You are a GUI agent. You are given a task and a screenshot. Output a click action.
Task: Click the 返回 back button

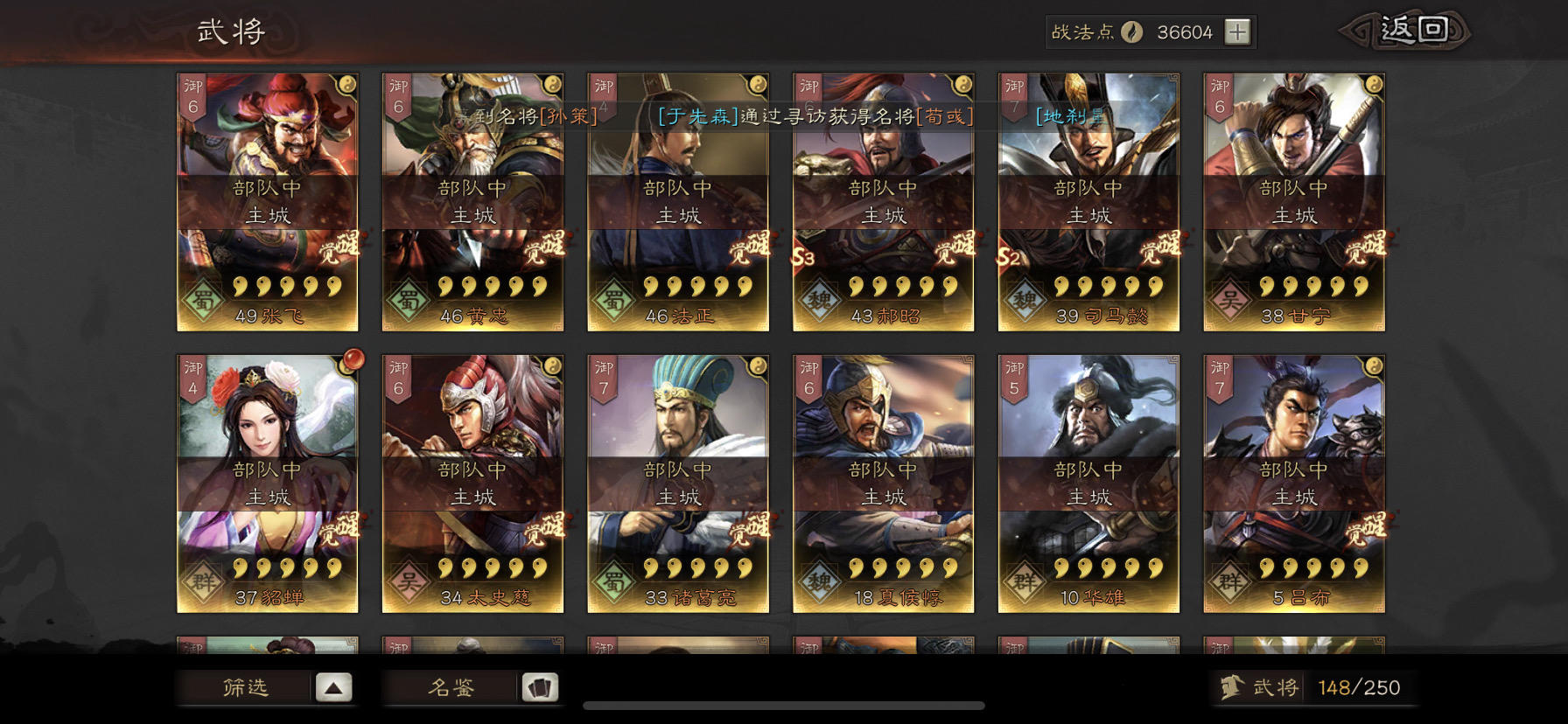click(1406, 31)
